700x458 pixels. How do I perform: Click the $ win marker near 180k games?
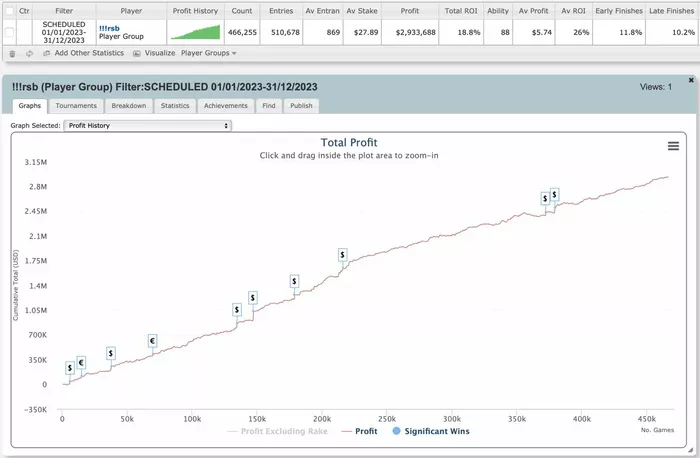pos(294,281)
